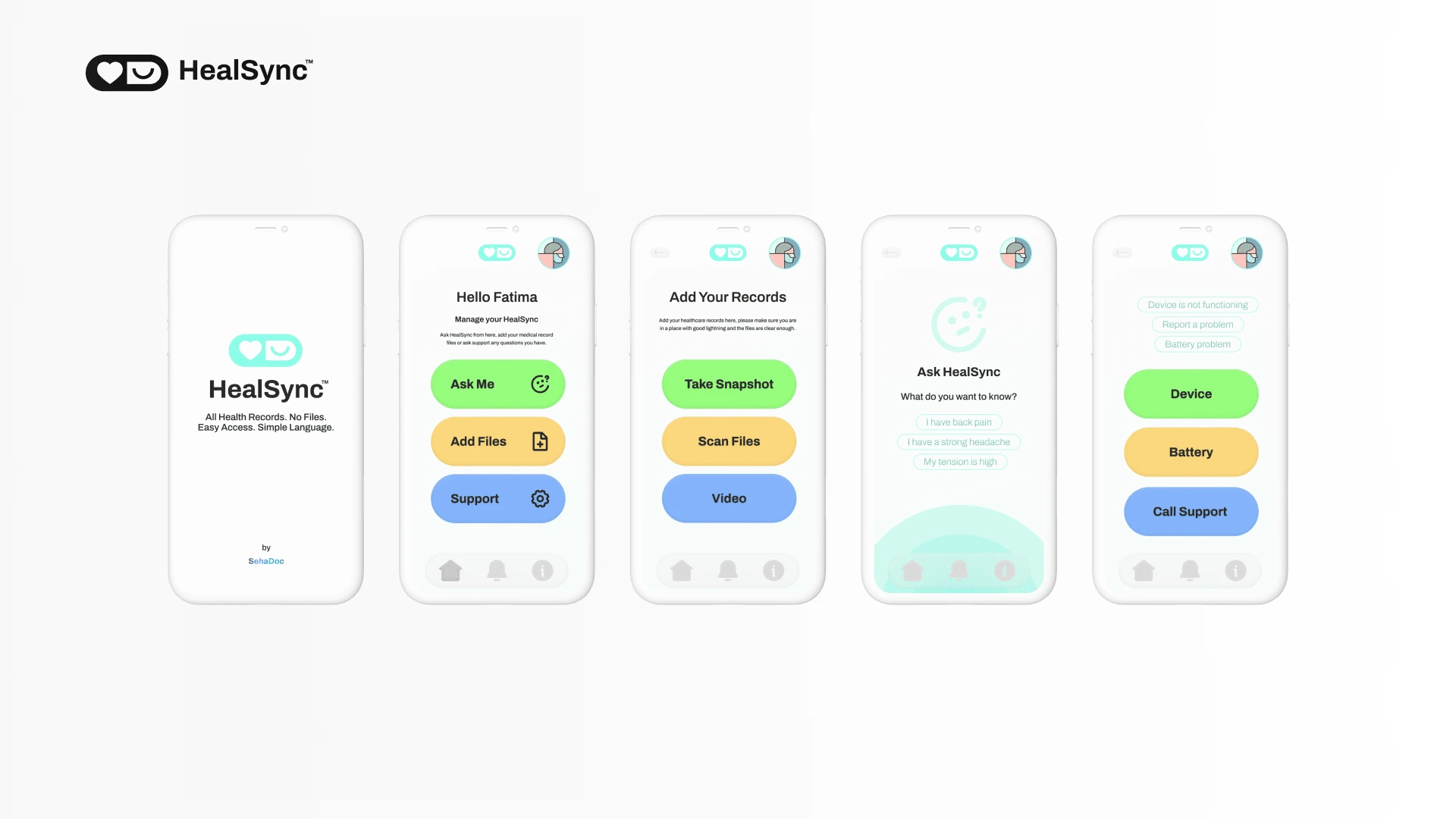Tap the notification bell icon
This screenshot has width=1456, height=819.
(496, 570)
